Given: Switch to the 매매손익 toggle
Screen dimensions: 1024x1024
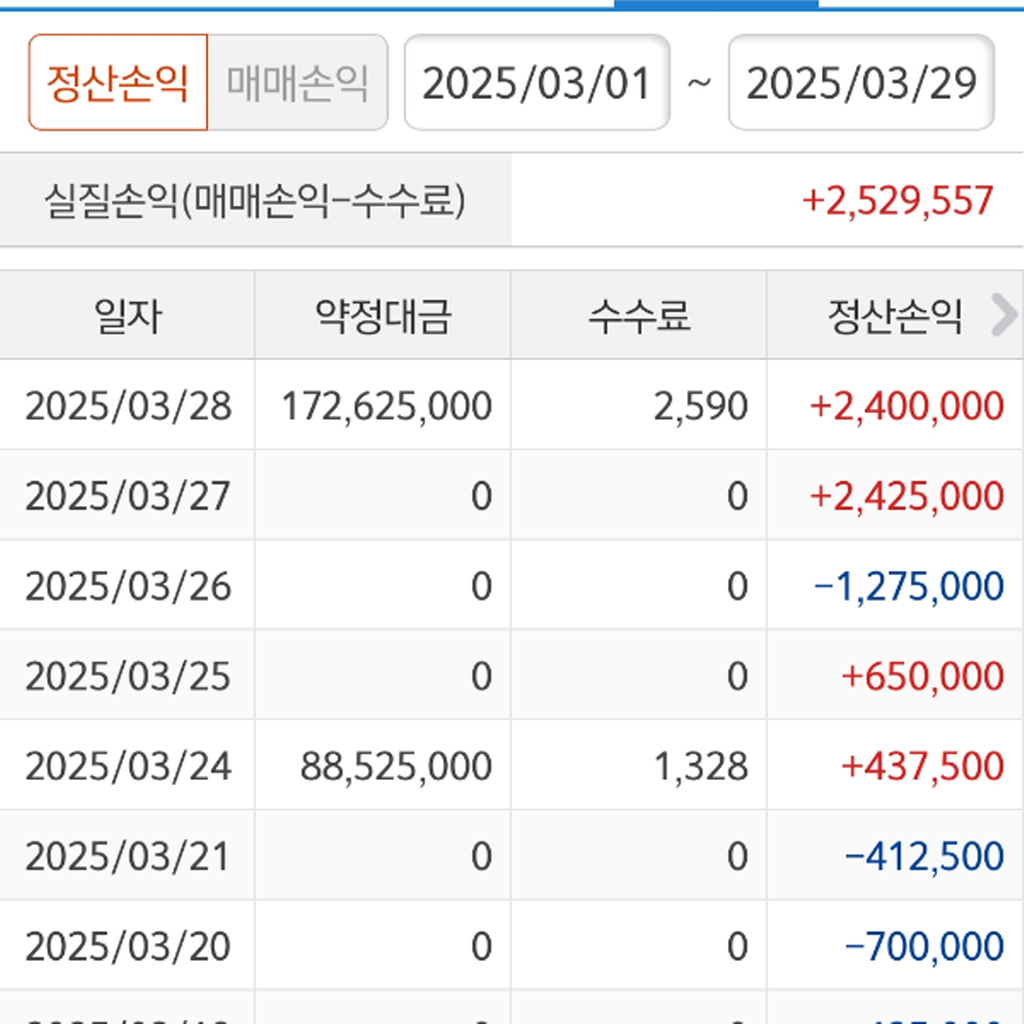Looking at the screenshot, I should tap(297, 83).
